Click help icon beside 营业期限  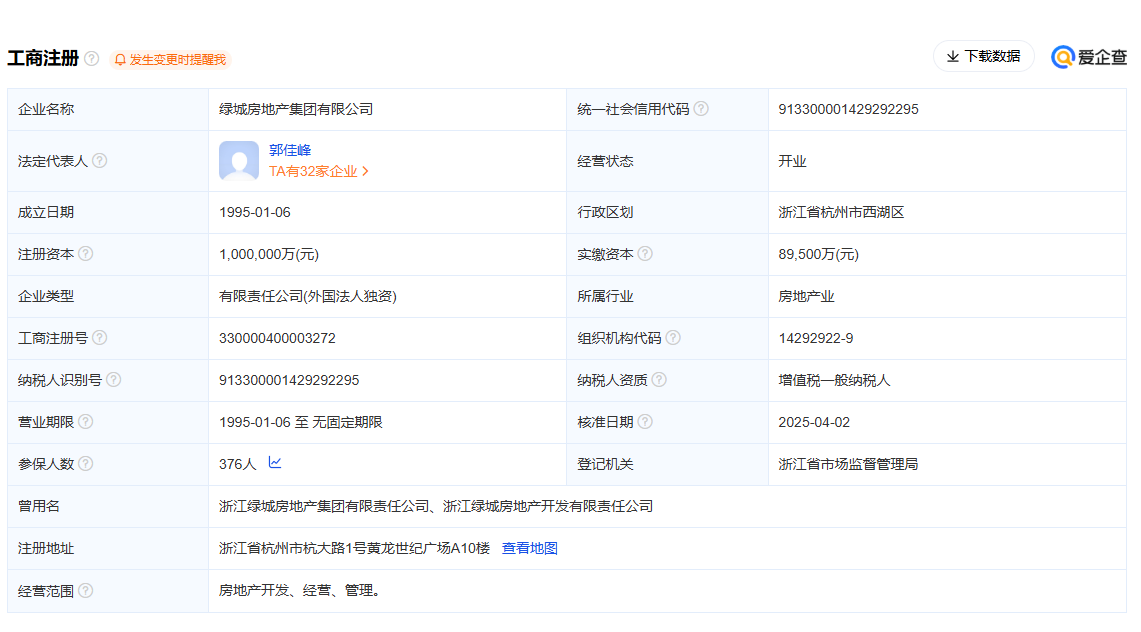[x=86, y=422]
